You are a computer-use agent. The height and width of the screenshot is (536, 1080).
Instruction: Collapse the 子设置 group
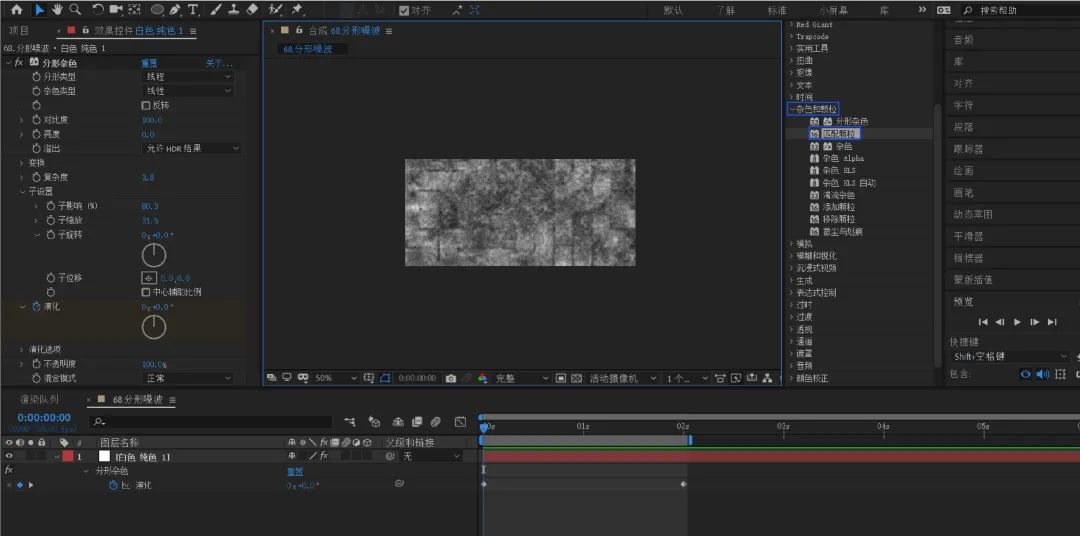22,192
